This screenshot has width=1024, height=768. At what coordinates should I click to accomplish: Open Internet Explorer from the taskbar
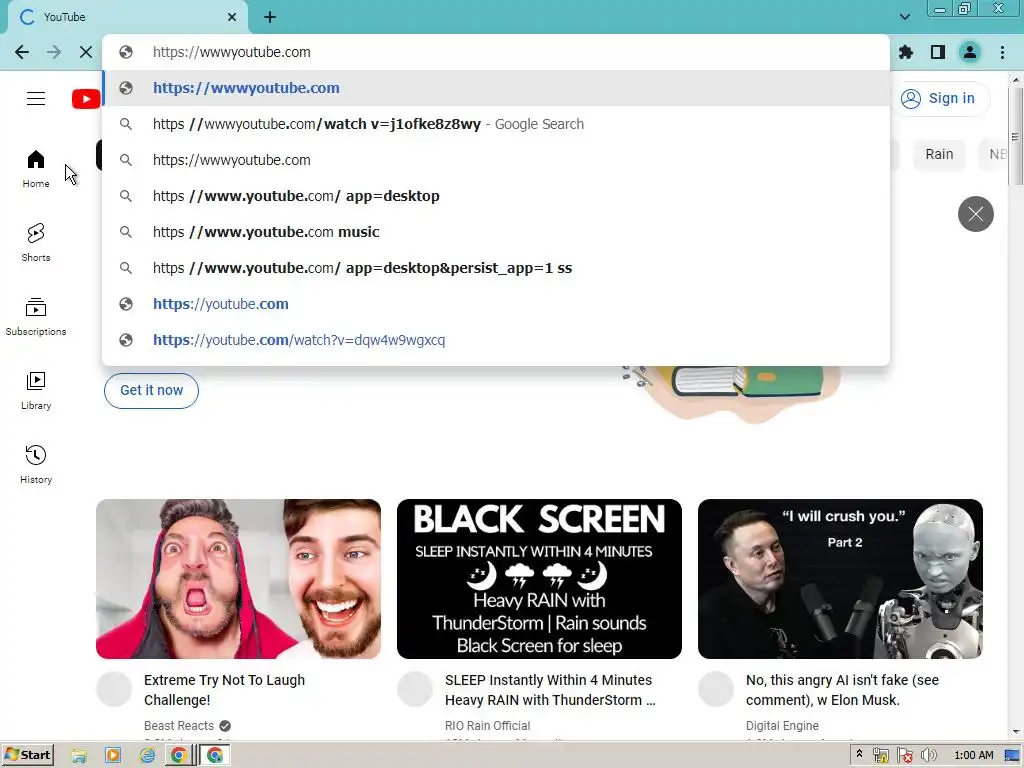[148, 756]
